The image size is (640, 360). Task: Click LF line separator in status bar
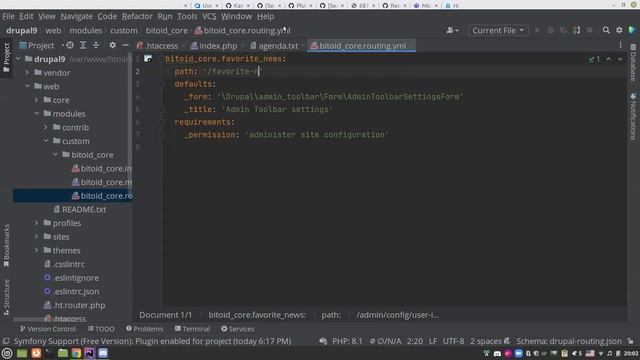tap(433, 341)
